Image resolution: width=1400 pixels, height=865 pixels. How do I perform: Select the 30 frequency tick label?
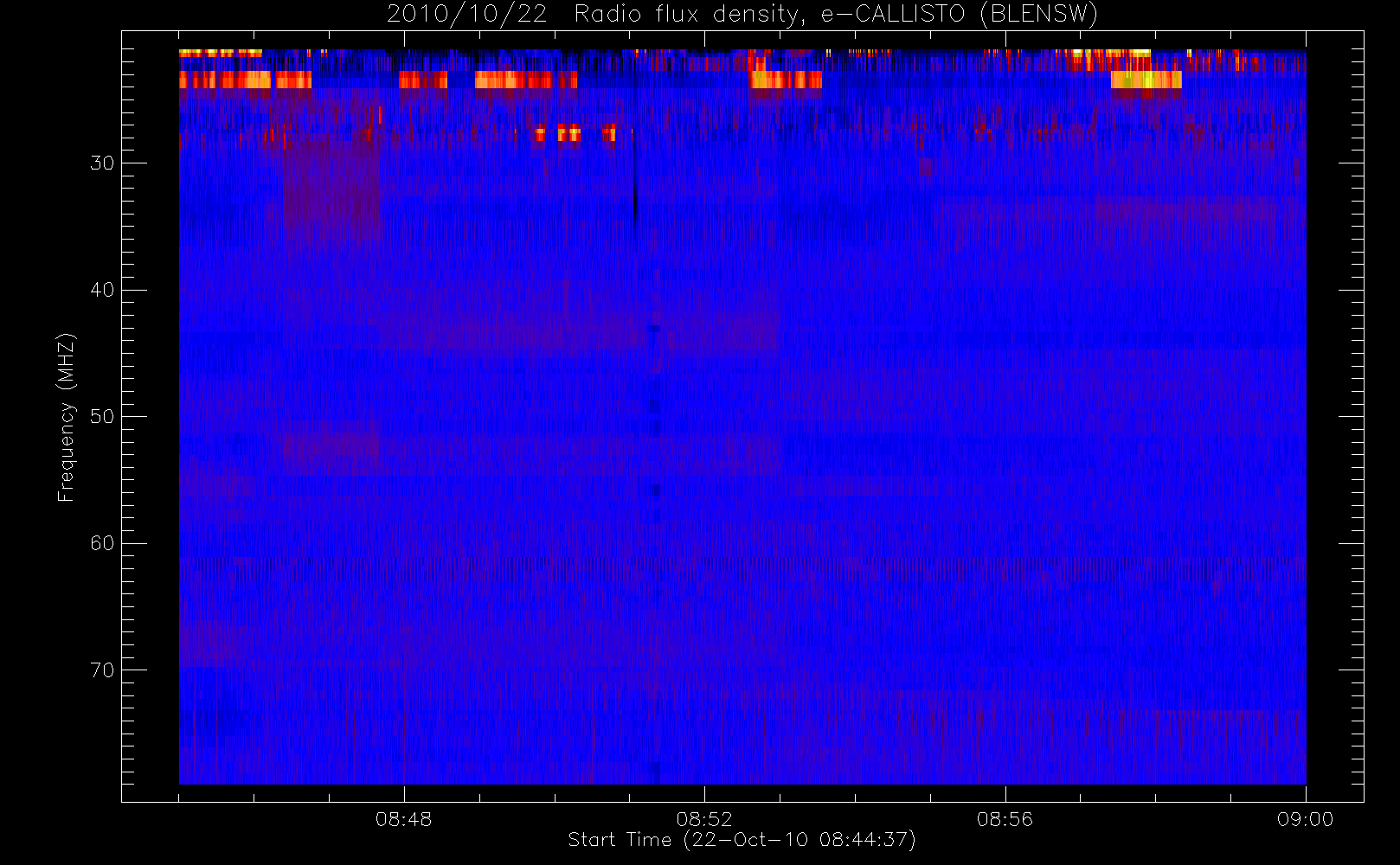click(102, 163)
